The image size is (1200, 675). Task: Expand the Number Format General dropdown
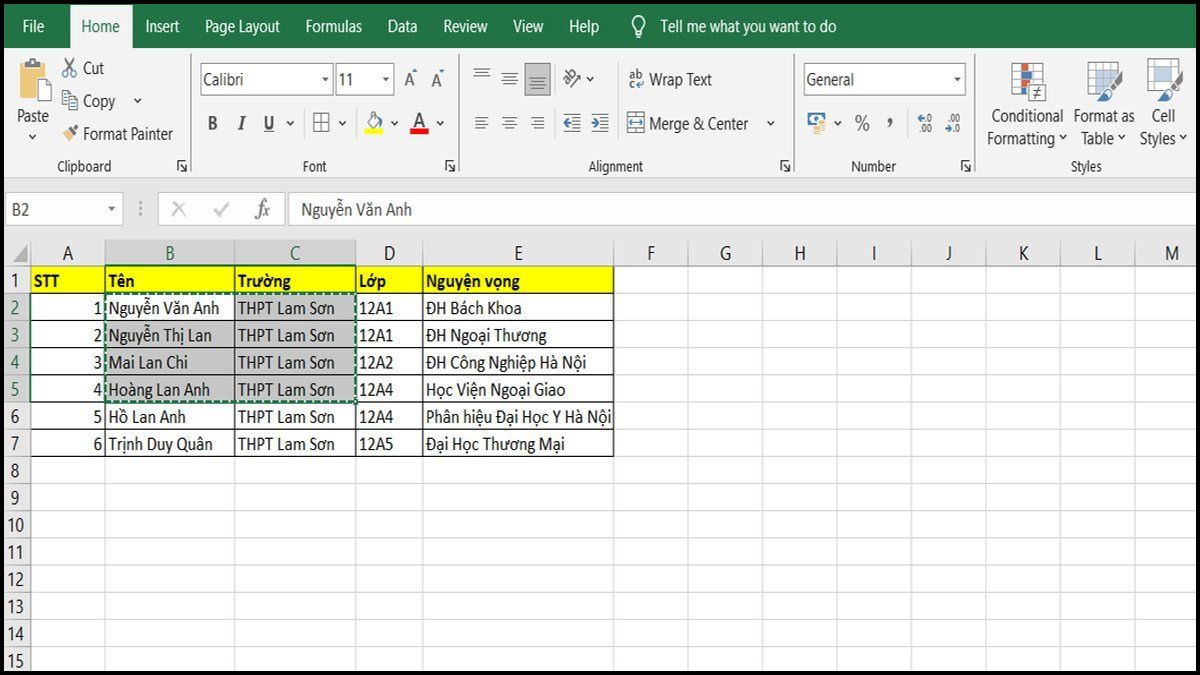pos(957,80)
